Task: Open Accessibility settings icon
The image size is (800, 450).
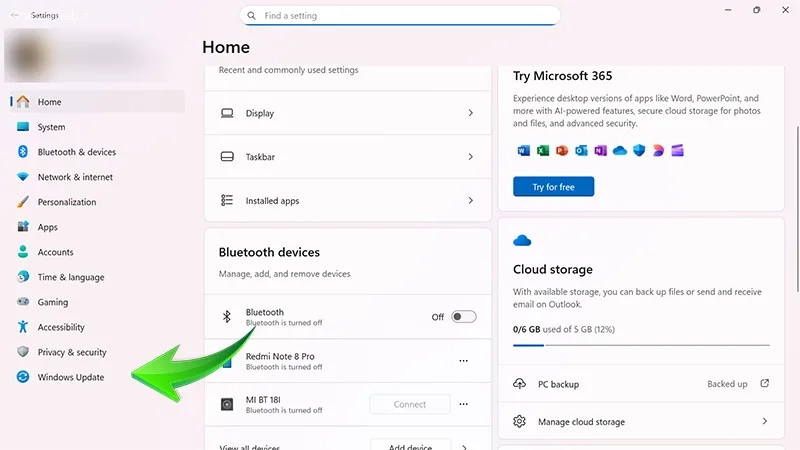Action: point(23,327)
